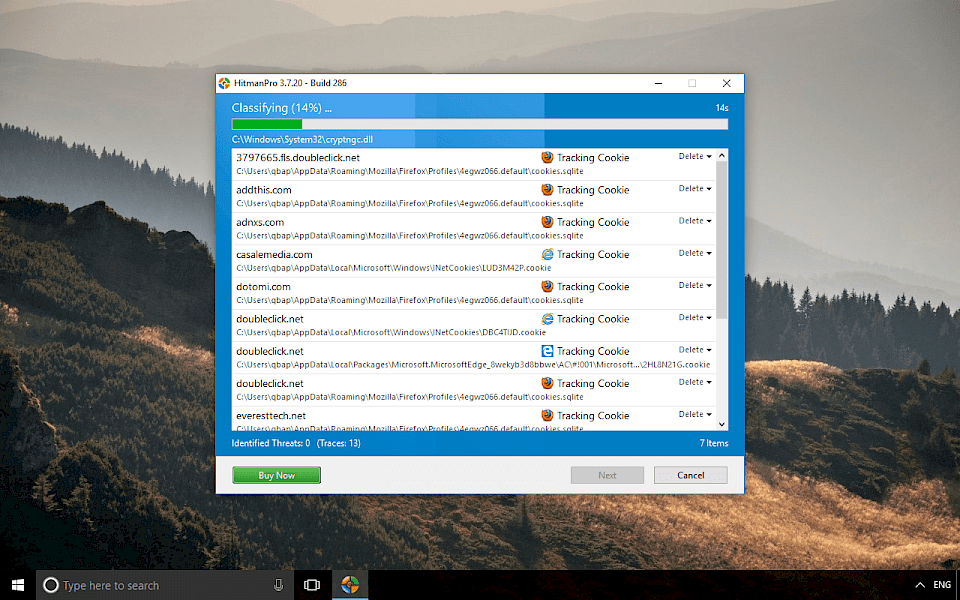The height and width of the screenshot is (600, 960).
Task: Click the 'Classifying (14%) ...' heading
Action: point(282,108)
